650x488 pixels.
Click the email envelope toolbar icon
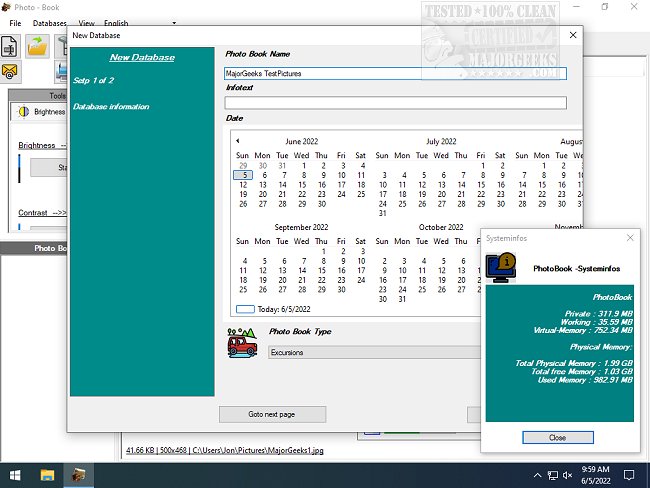click(x=10, y=72)
